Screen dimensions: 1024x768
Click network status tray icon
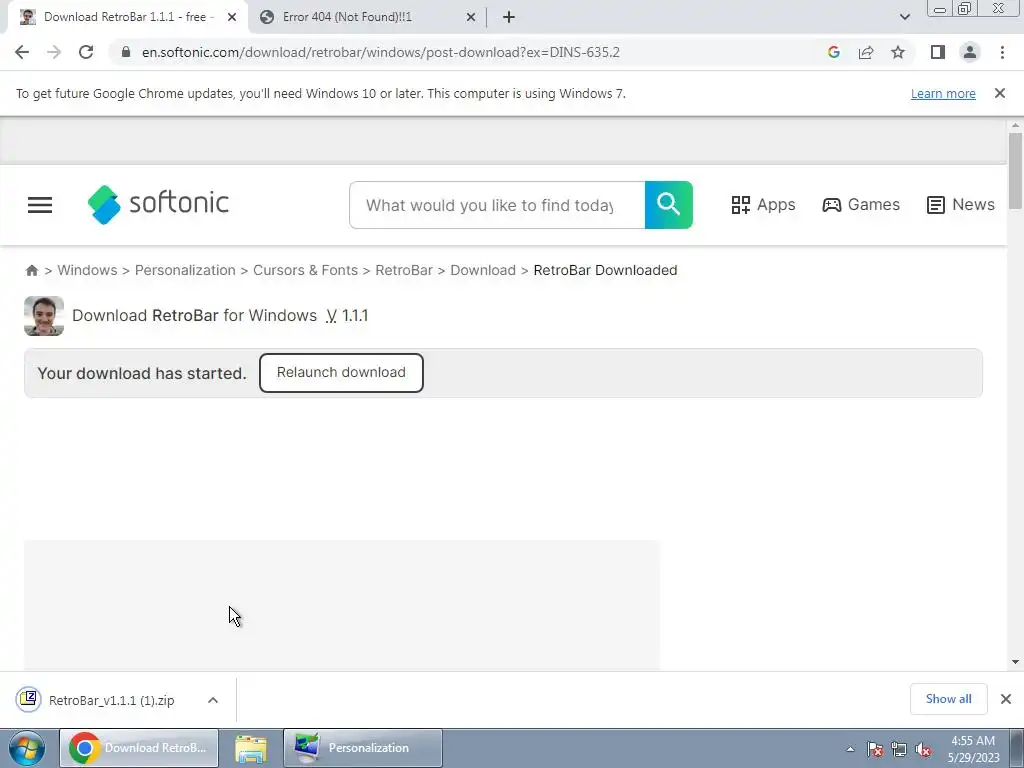pyautogui.click(x=899, y=750)
